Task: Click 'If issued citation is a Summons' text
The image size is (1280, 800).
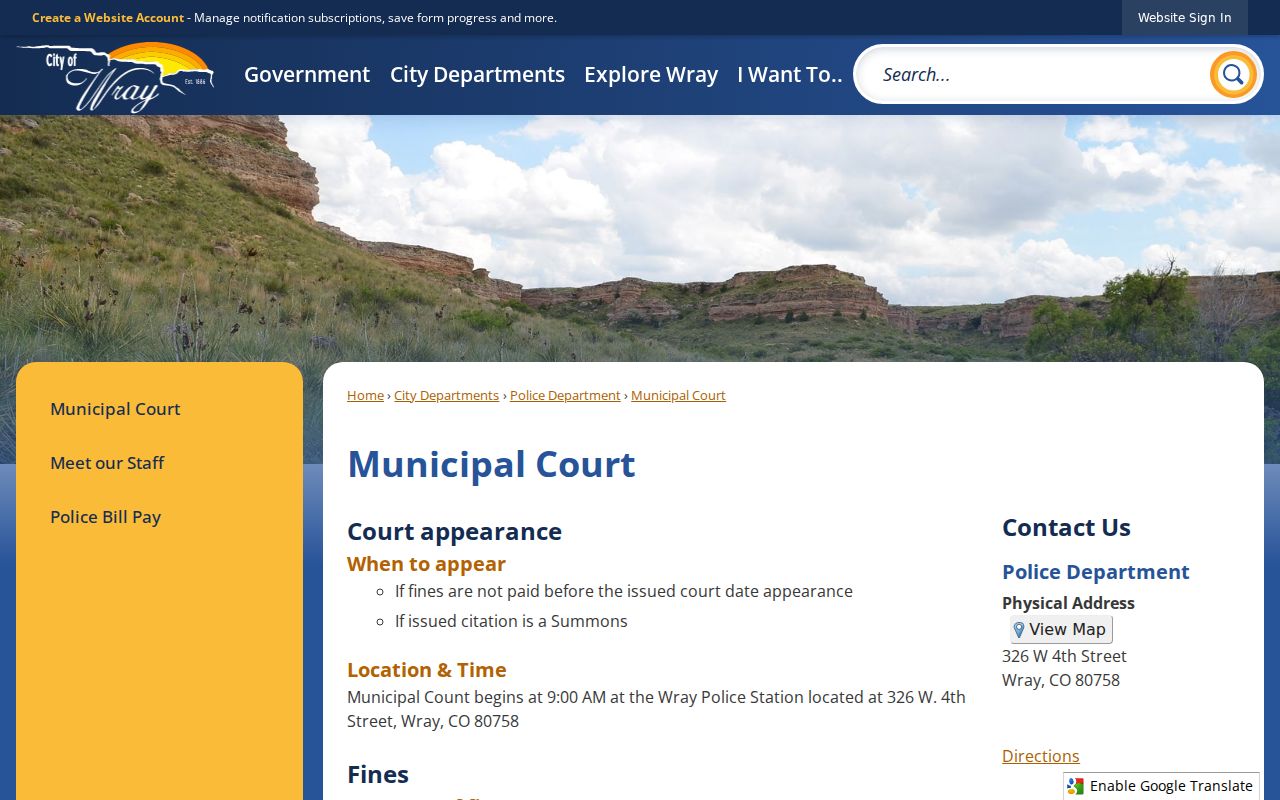Action: click(511, 621)
